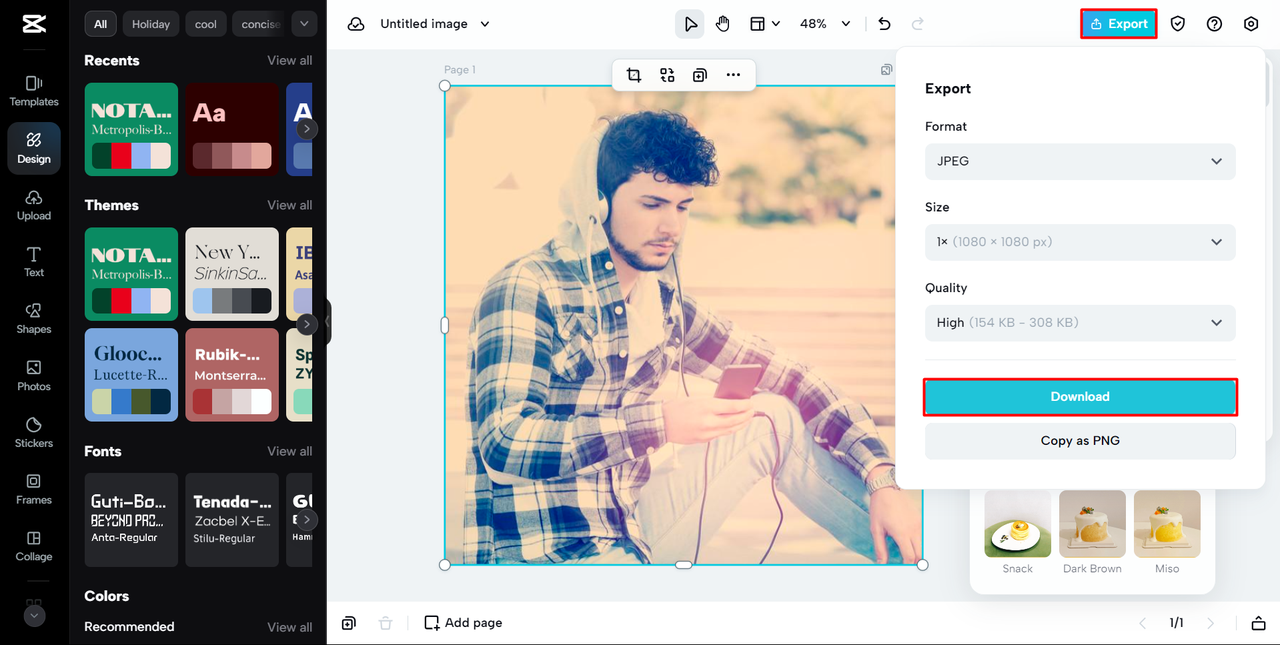Viewport: 1280px width, 645px height.
Task: Redo the last action
Action: 917,24
